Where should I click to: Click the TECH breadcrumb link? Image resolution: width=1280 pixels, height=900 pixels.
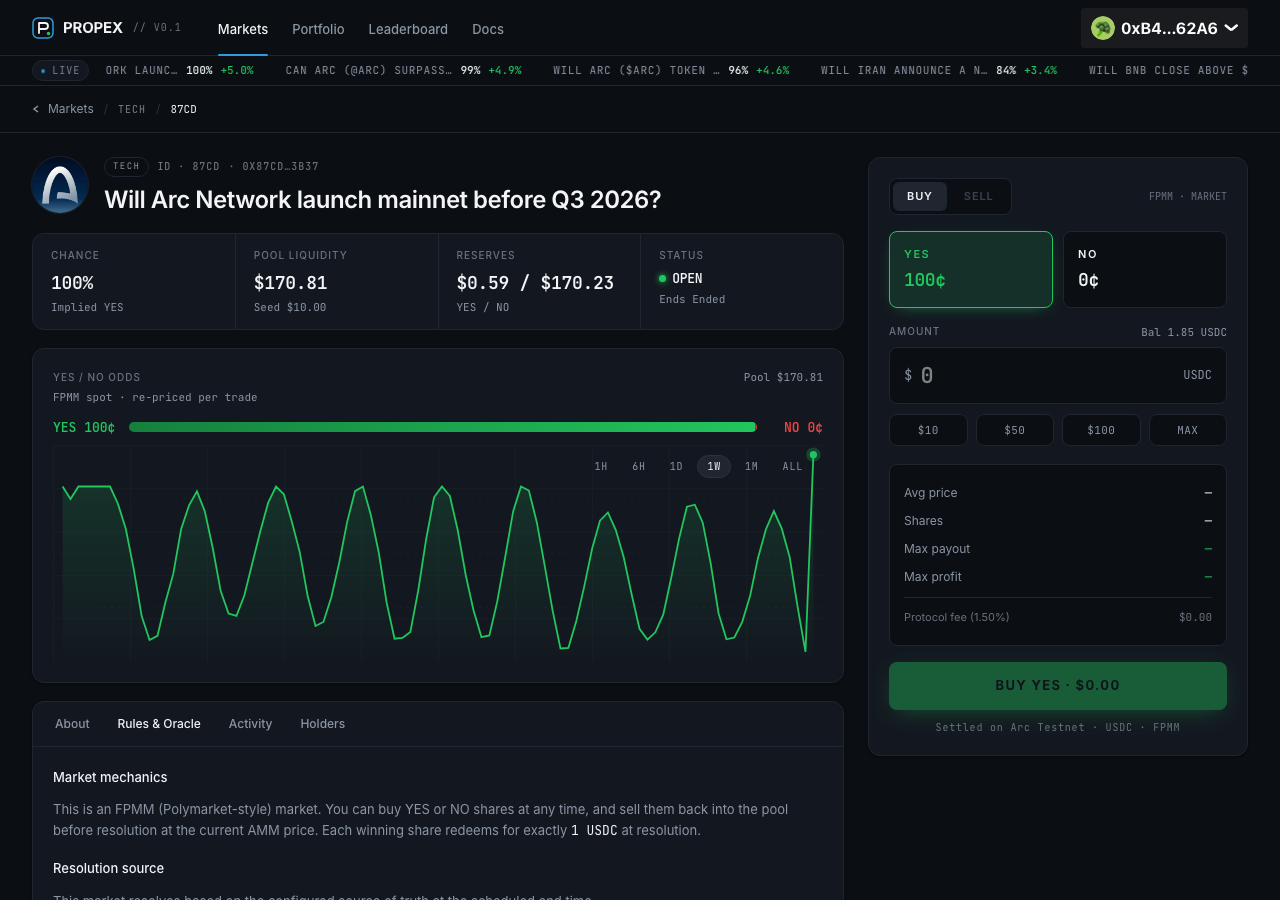pos(132,109)
